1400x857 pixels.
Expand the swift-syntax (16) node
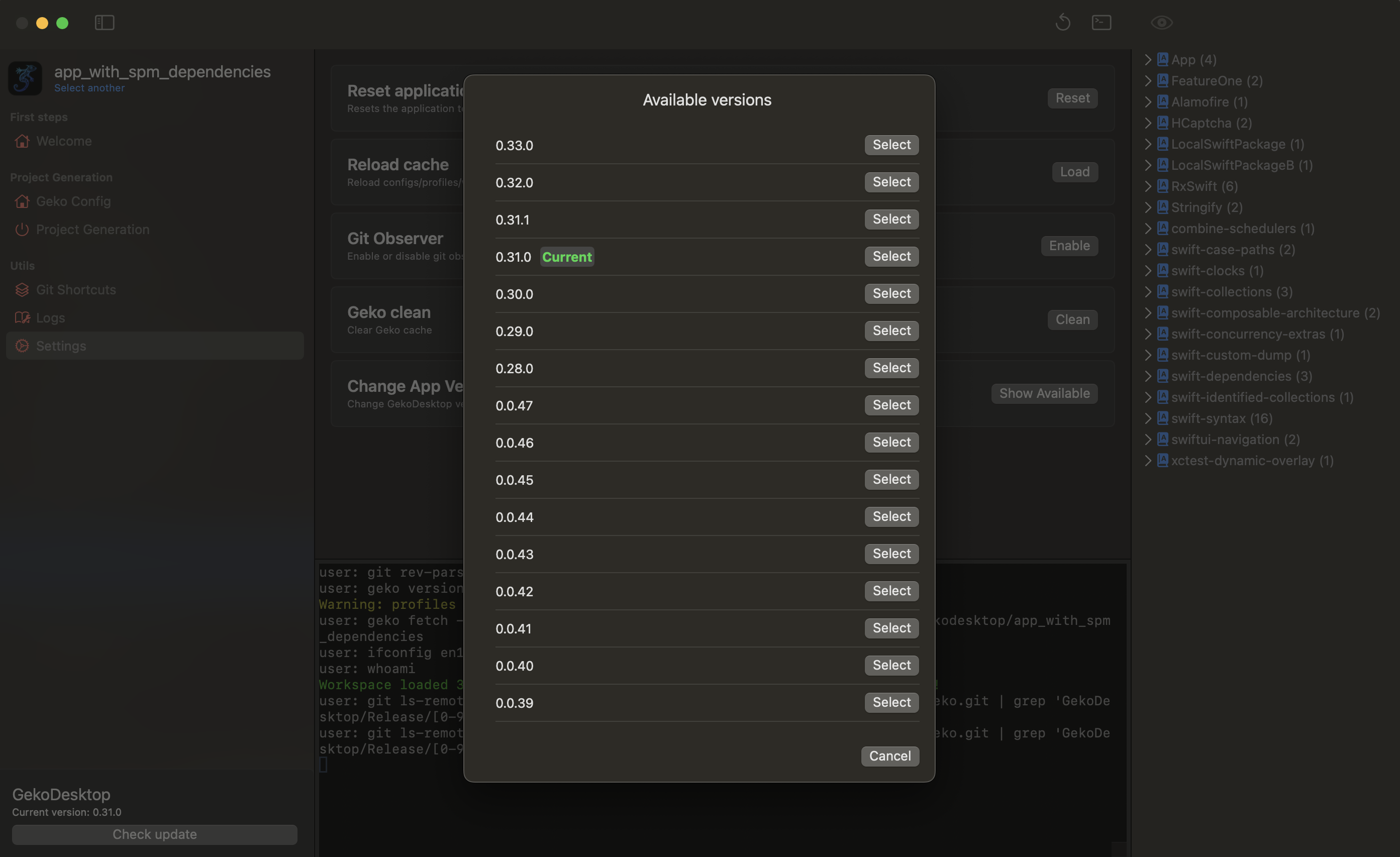1148,418
